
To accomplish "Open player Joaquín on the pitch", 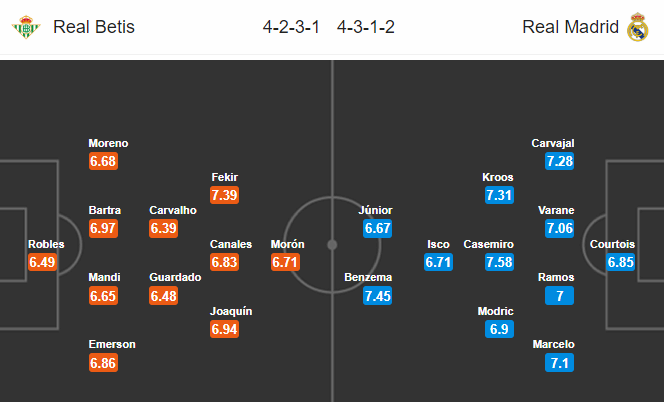I will point(231,311).
